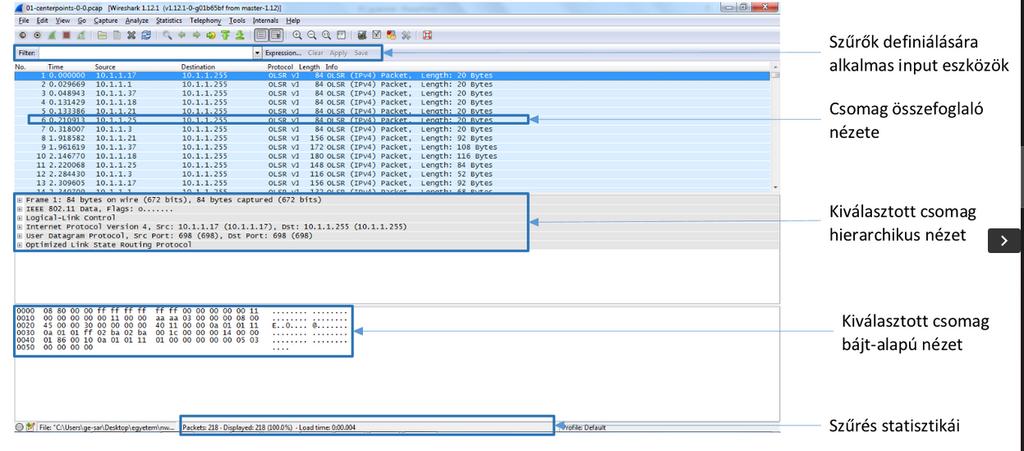Close the capture file with X icon
This screenshot has height=451, width=1024.
131,35
